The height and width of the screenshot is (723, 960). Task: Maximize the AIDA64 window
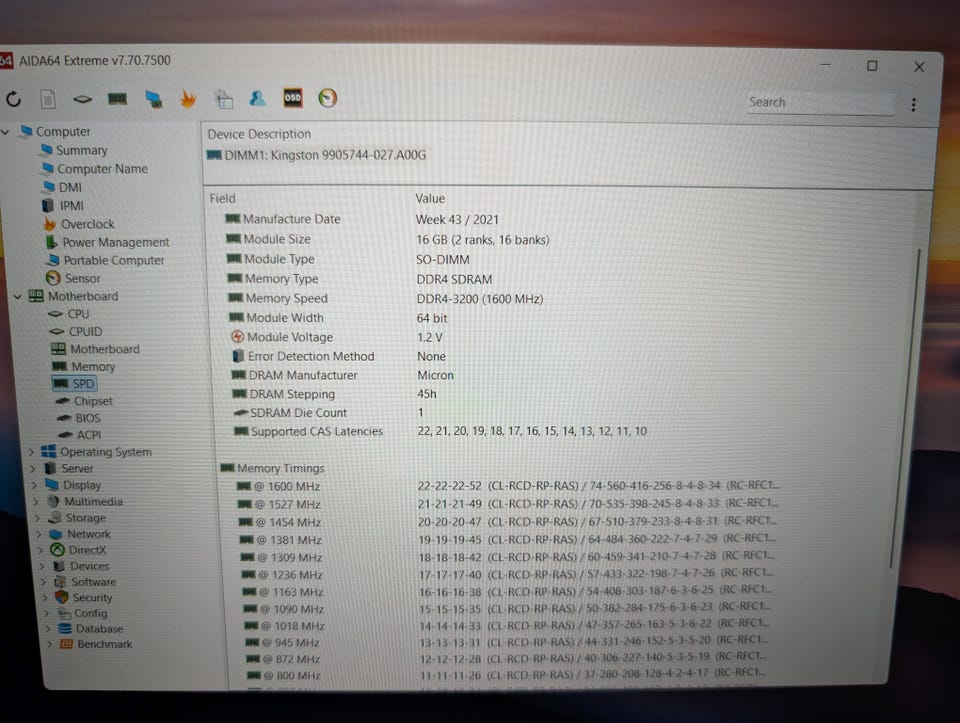(x=872, y=66)
